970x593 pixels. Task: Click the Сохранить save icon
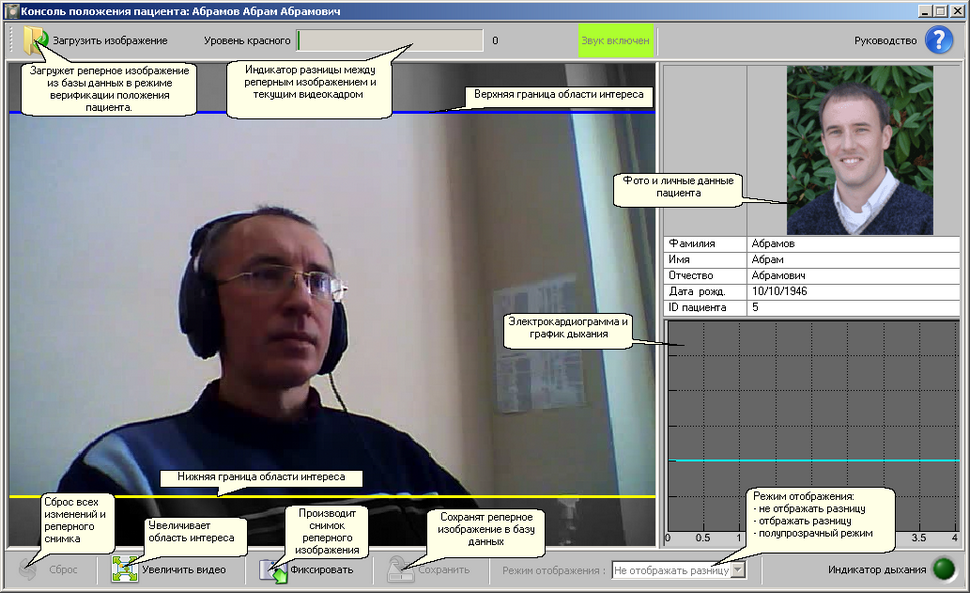click(401, 570)
